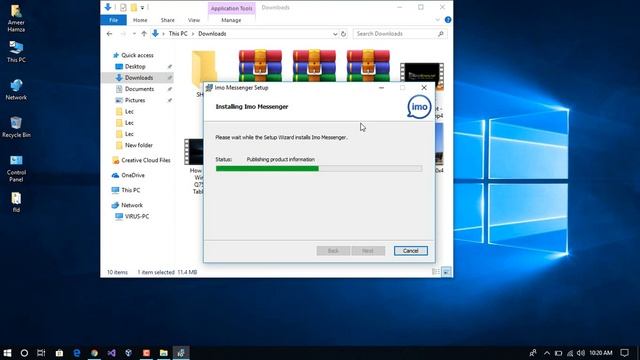
Task: Expand the address bar history dropdown
Action: tap(335, 34)
